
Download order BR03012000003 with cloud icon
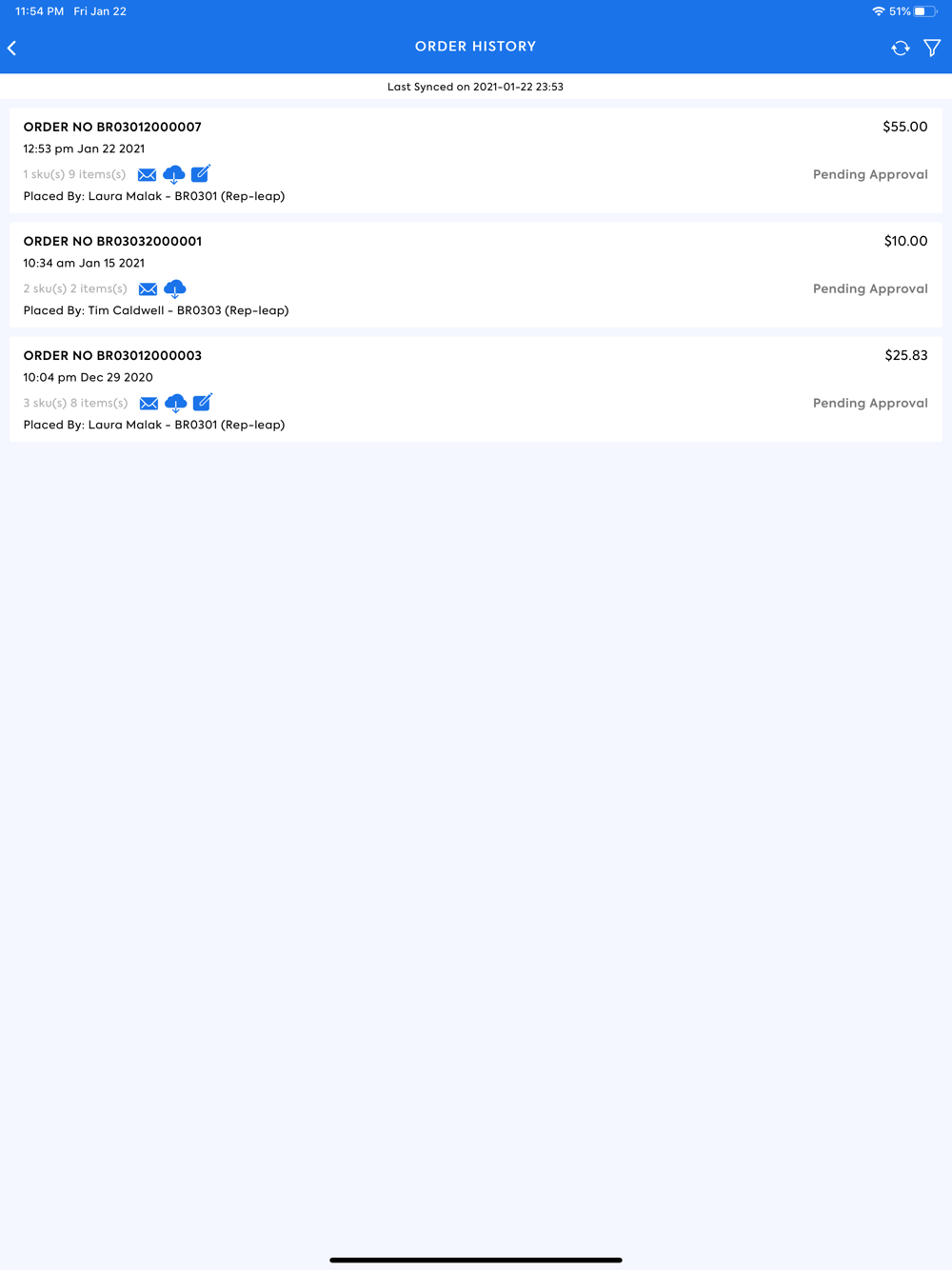pyautogui.click(x=175, y=403)
